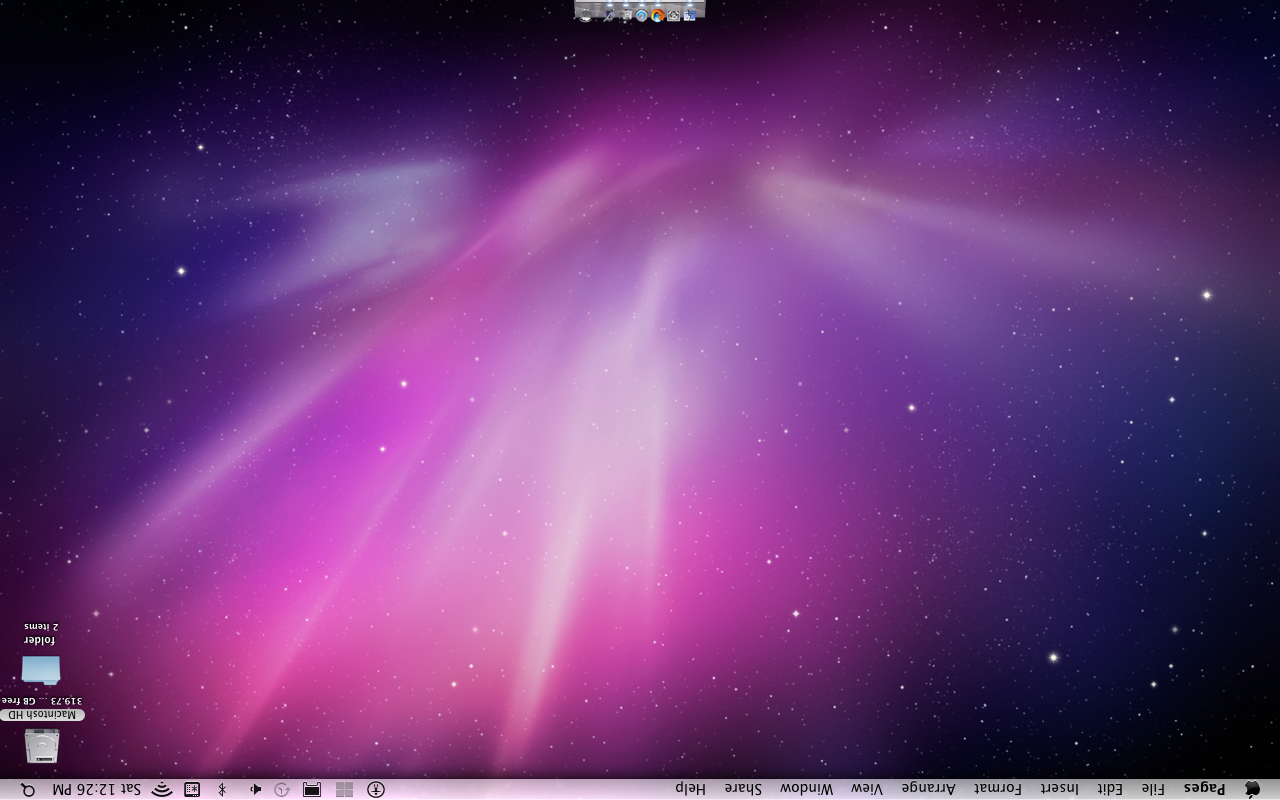Click the Spaces grid icon in menu bar
1280x800 pixels.
[344, 789]
